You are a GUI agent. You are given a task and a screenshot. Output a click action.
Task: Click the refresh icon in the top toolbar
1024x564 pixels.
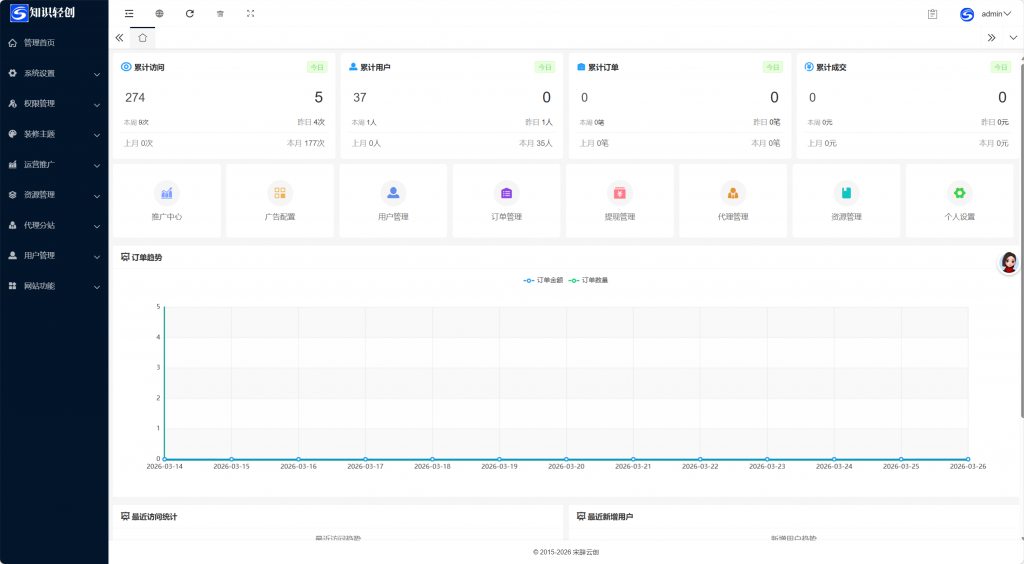[x=190, y=14]
